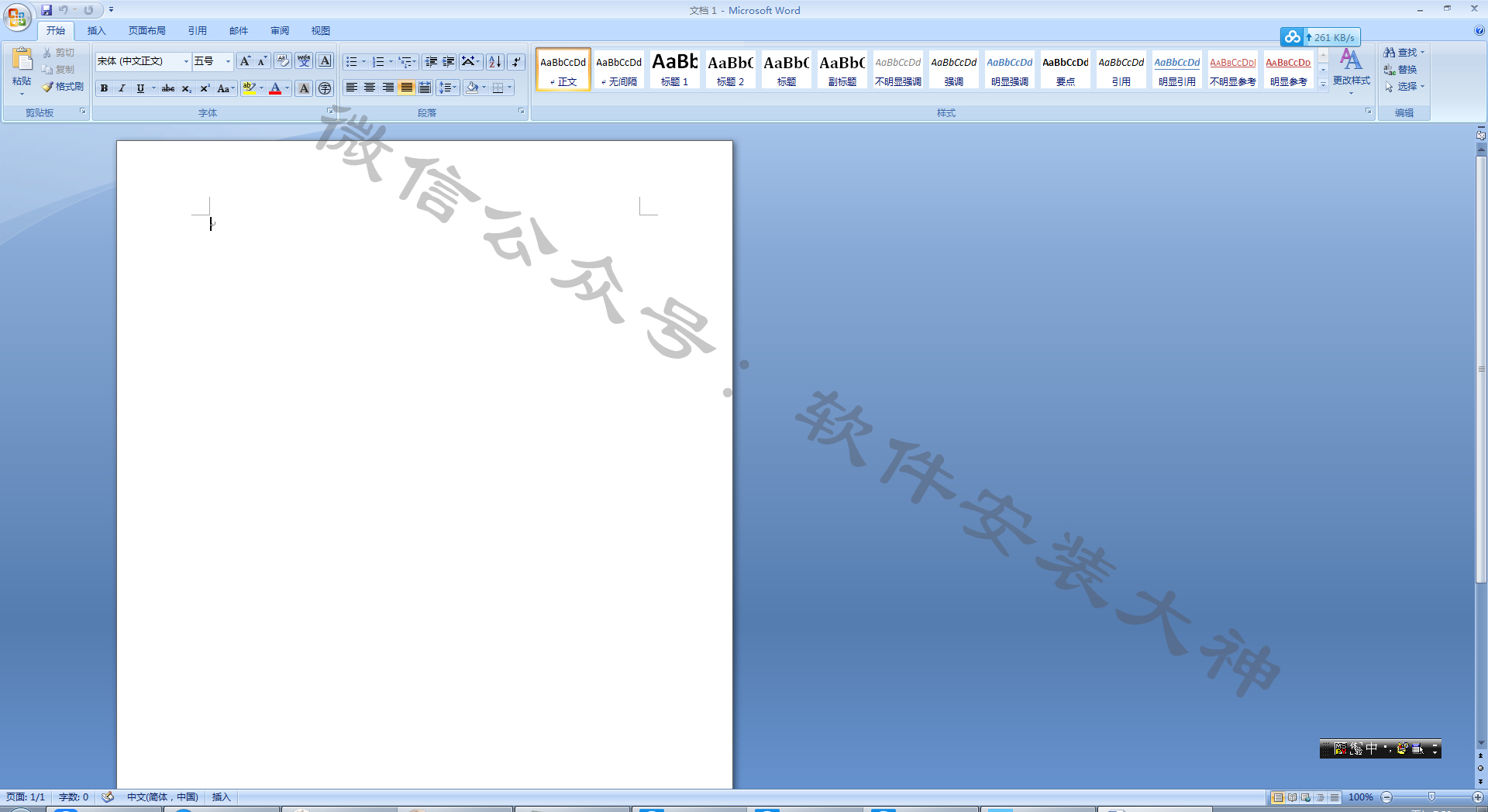Viewport: 1488px width, 812px height.
Task: Apply the 无间隔 style
Action: pyautogui.click(x=619, y=69)
